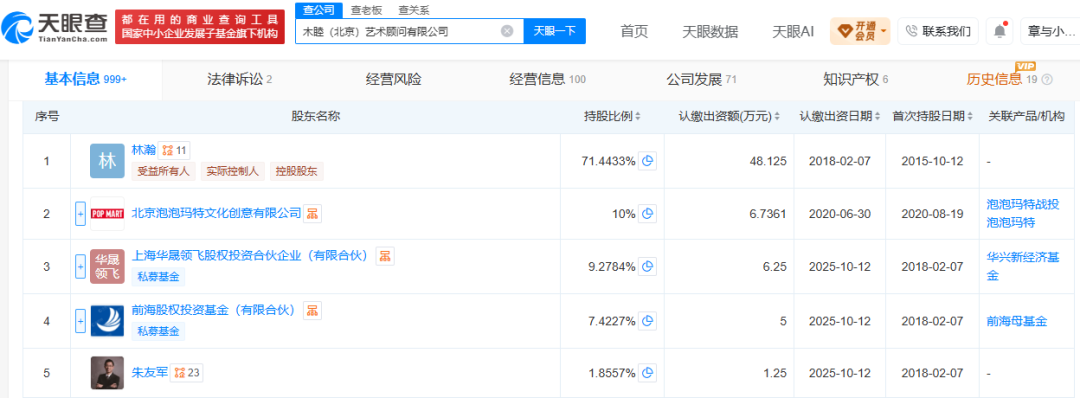The height and width of the screenshot is (398, 1080).
Task: Open shareholding pie chart for 北京泡泡玛特
Action: coord(647,214)
